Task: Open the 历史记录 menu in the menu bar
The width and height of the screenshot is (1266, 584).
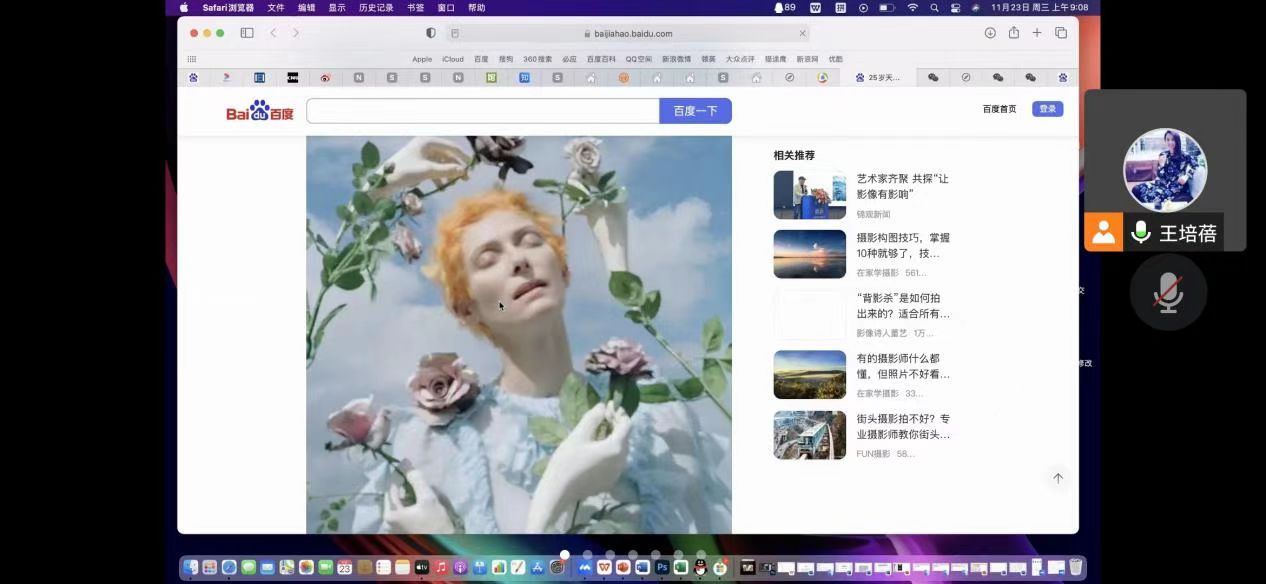Action: coord(376,7)
